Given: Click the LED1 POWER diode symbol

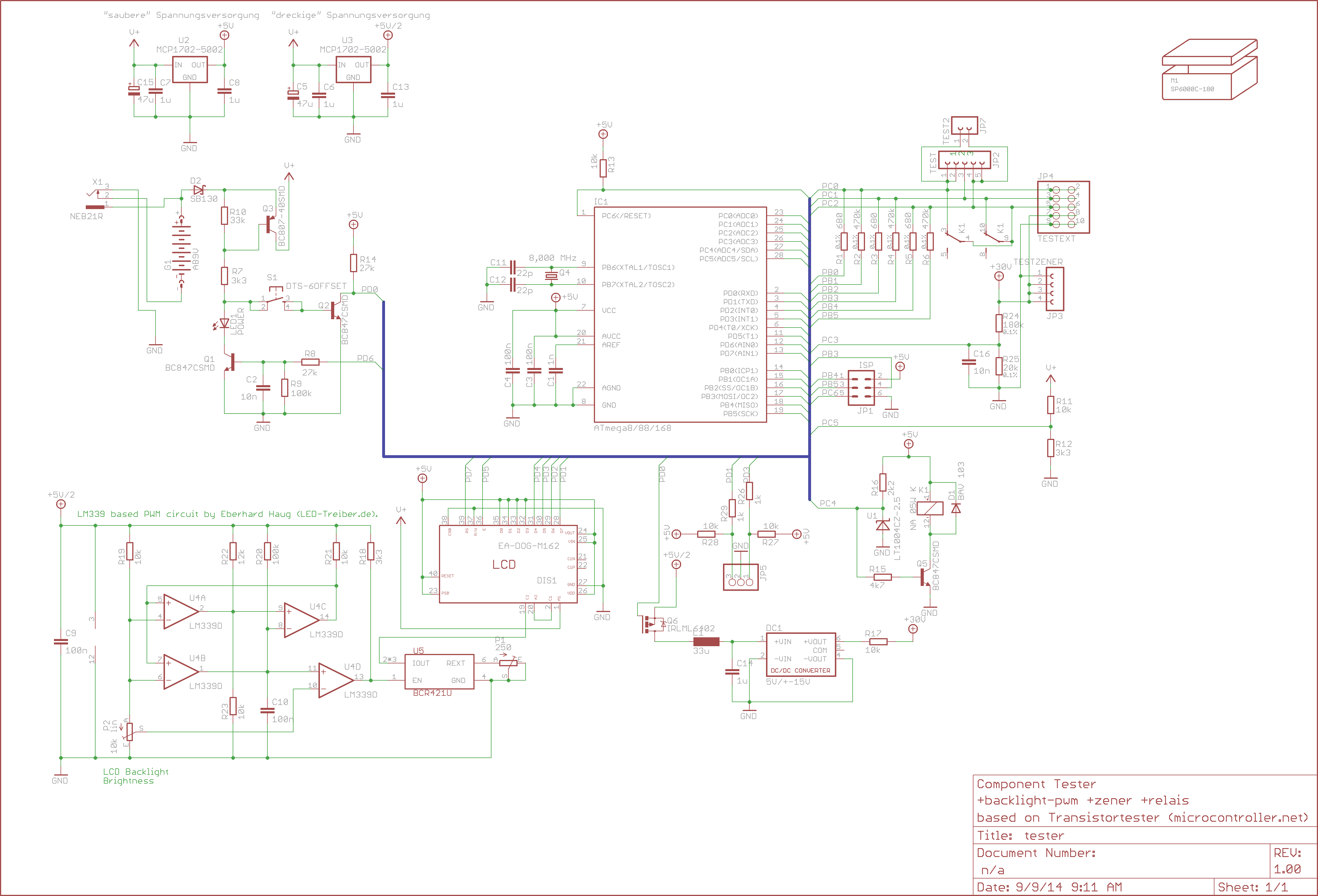Looking at the screenshot, I should [x=225, y=323].
